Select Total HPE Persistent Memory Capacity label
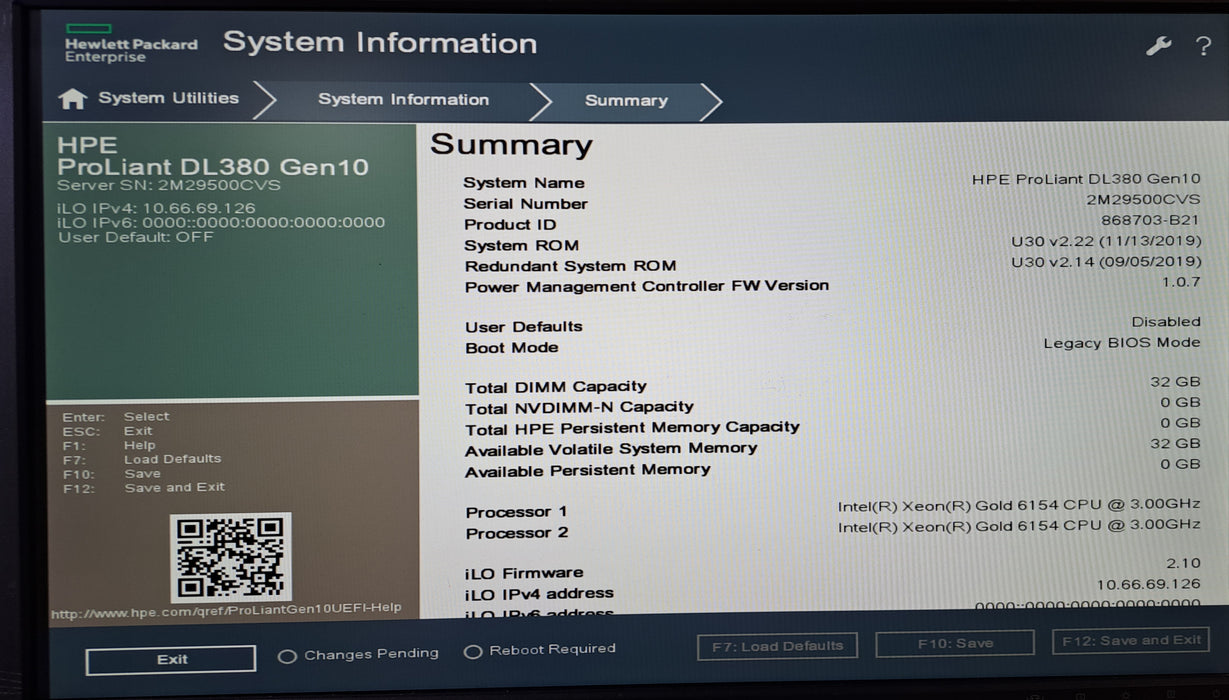Image resolution: width=1229 pixels, height=700 pixels. (632, 428)
